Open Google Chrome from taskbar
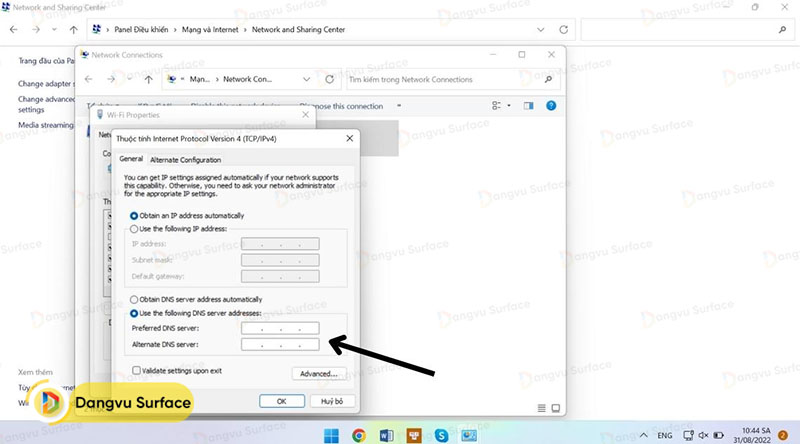The height and width of the screenshot is (444, 800). coord(359,435)
